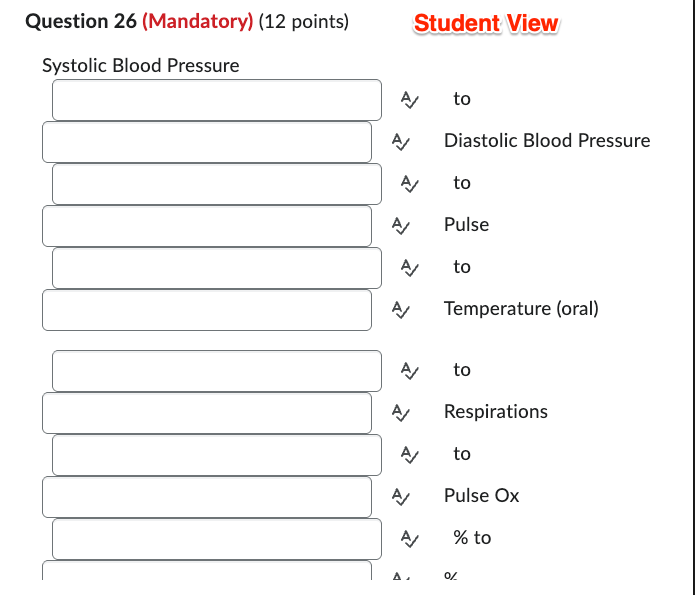Click spellcheck icon beside 'to' under Diastolic label

click(x=409, y=184)
